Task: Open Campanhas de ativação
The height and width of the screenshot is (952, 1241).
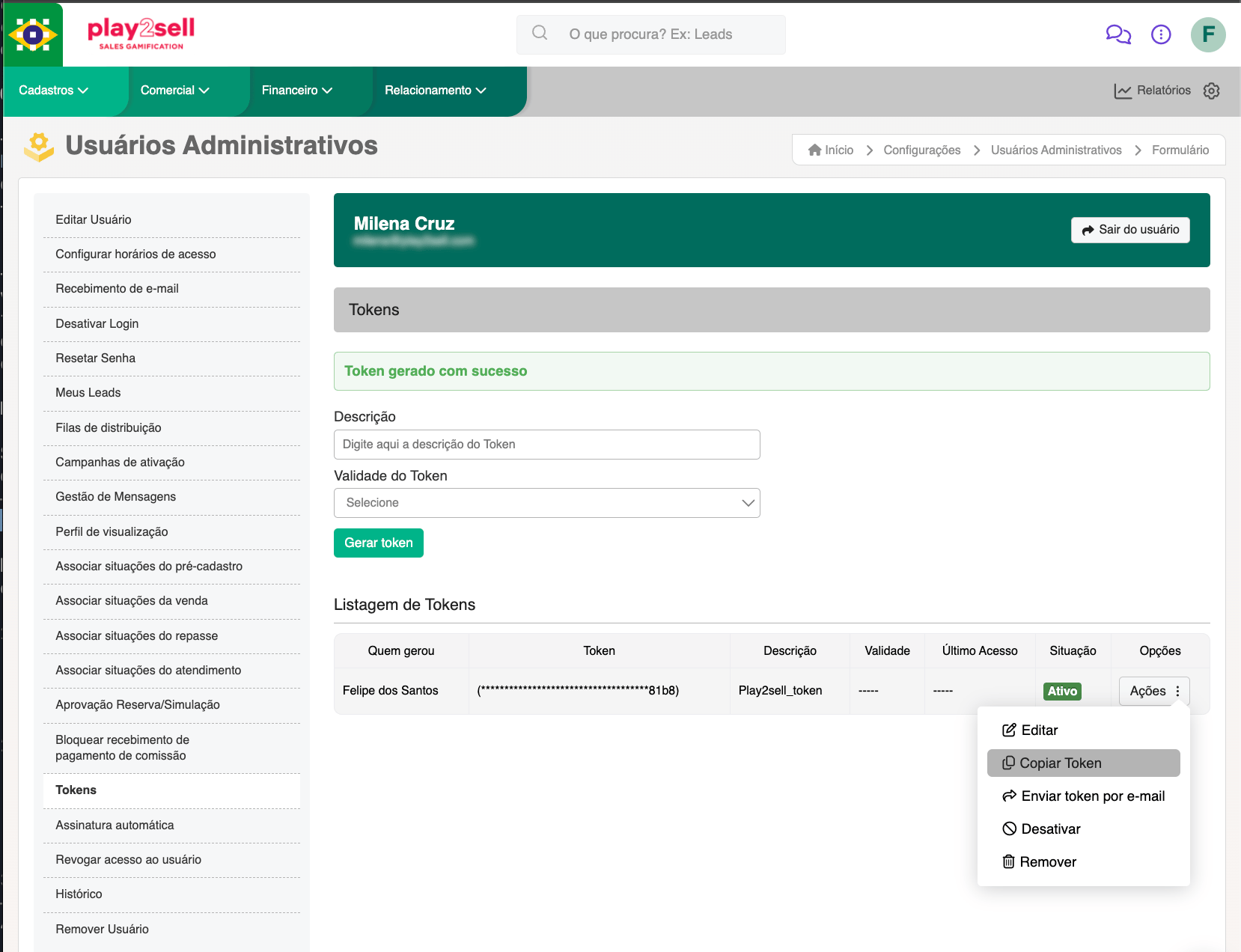Action: [171, 463]
